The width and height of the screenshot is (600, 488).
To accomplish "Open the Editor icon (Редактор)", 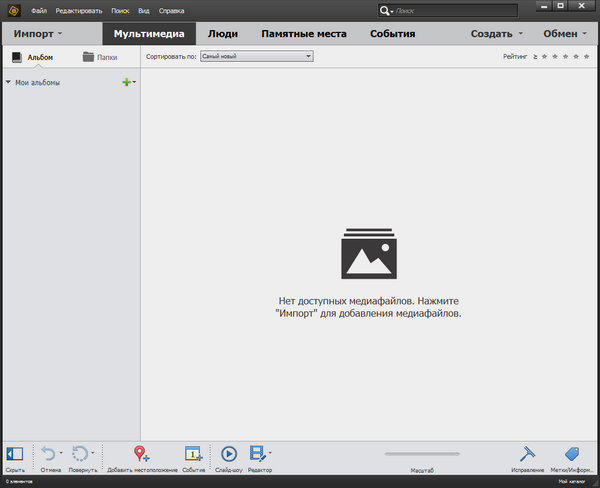I will tap(258, 455).
